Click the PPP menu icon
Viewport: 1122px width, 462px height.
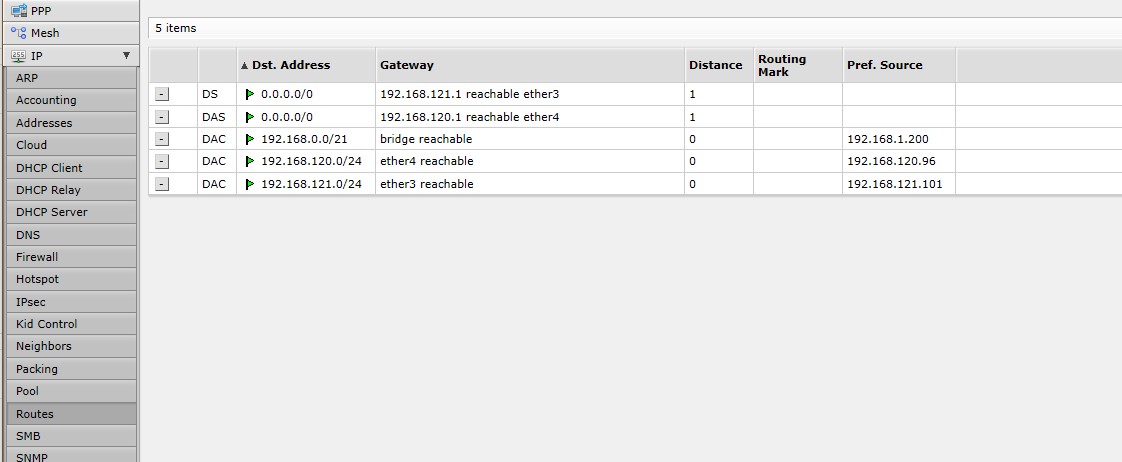pos(18,10)
